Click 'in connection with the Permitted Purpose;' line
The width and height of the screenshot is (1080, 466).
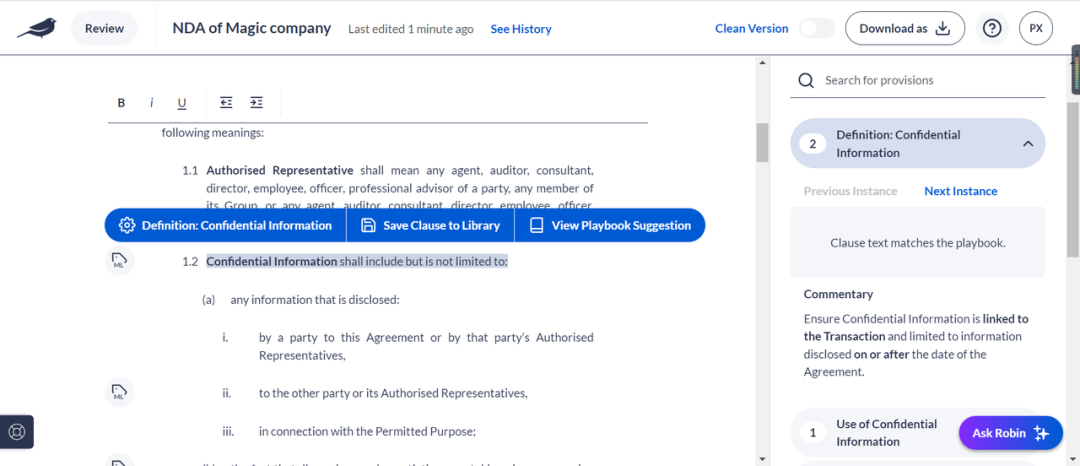click(x=368, y=432)
